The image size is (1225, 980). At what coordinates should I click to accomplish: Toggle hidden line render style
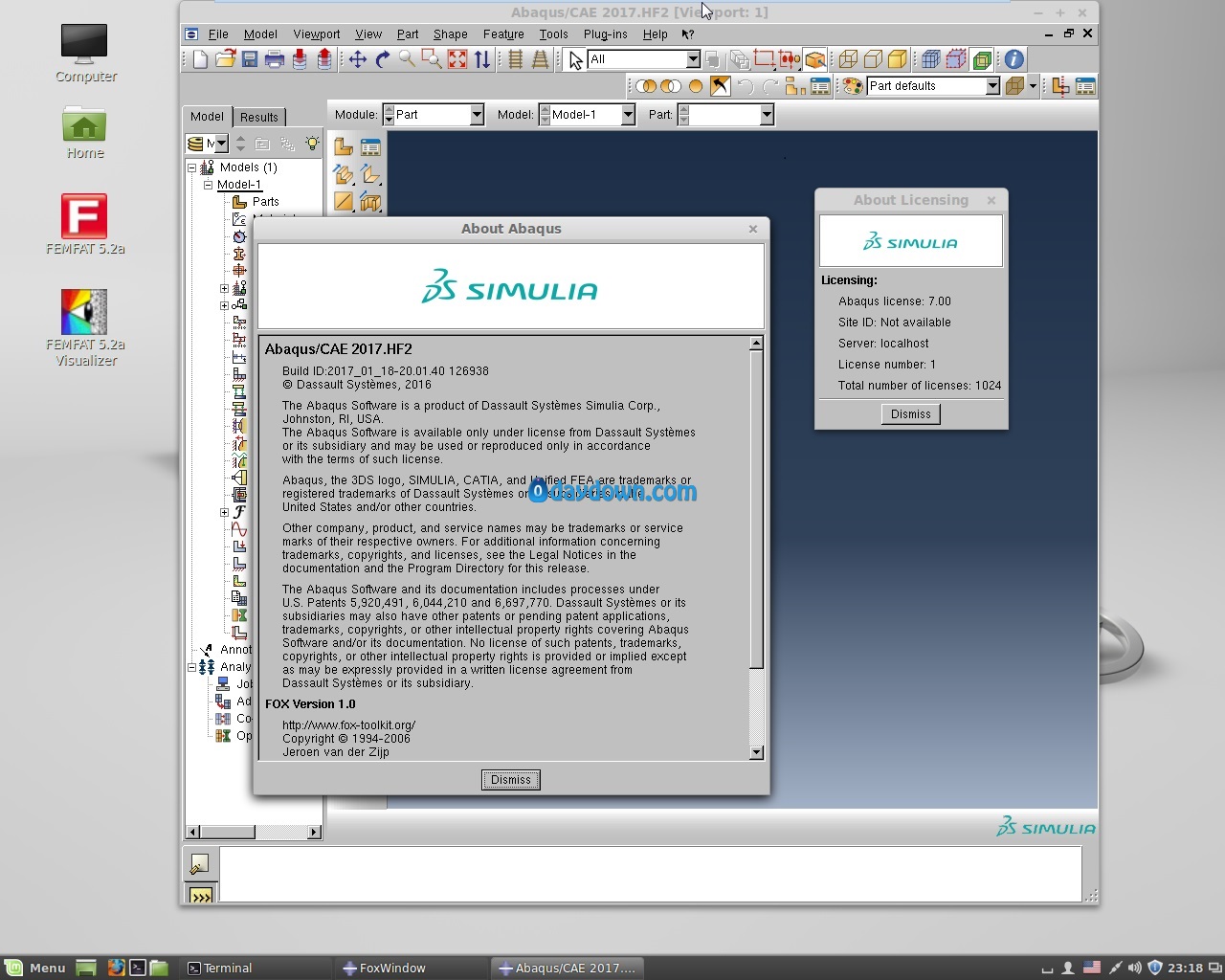(x=873, y=59)
